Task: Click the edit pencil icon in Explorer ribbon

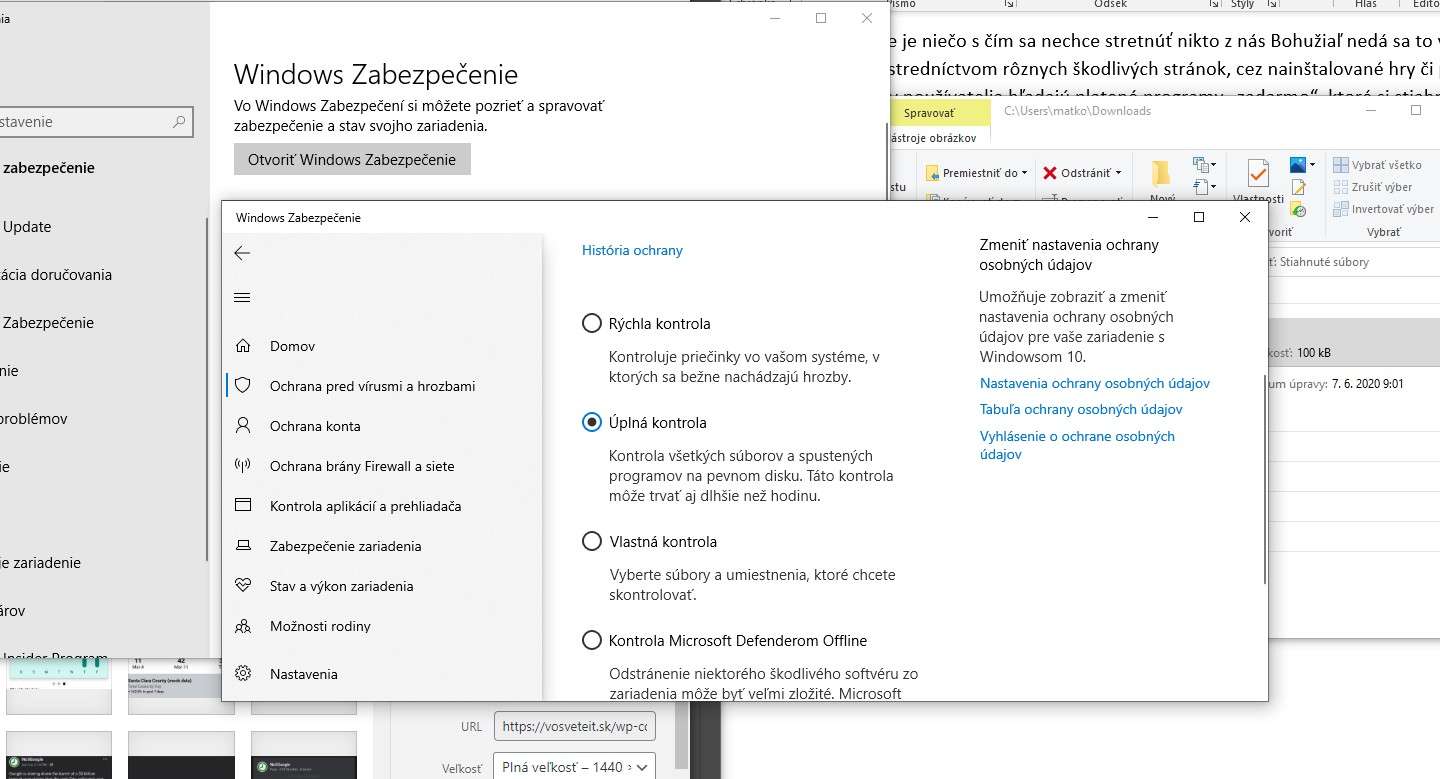Action: point(1298,187)
